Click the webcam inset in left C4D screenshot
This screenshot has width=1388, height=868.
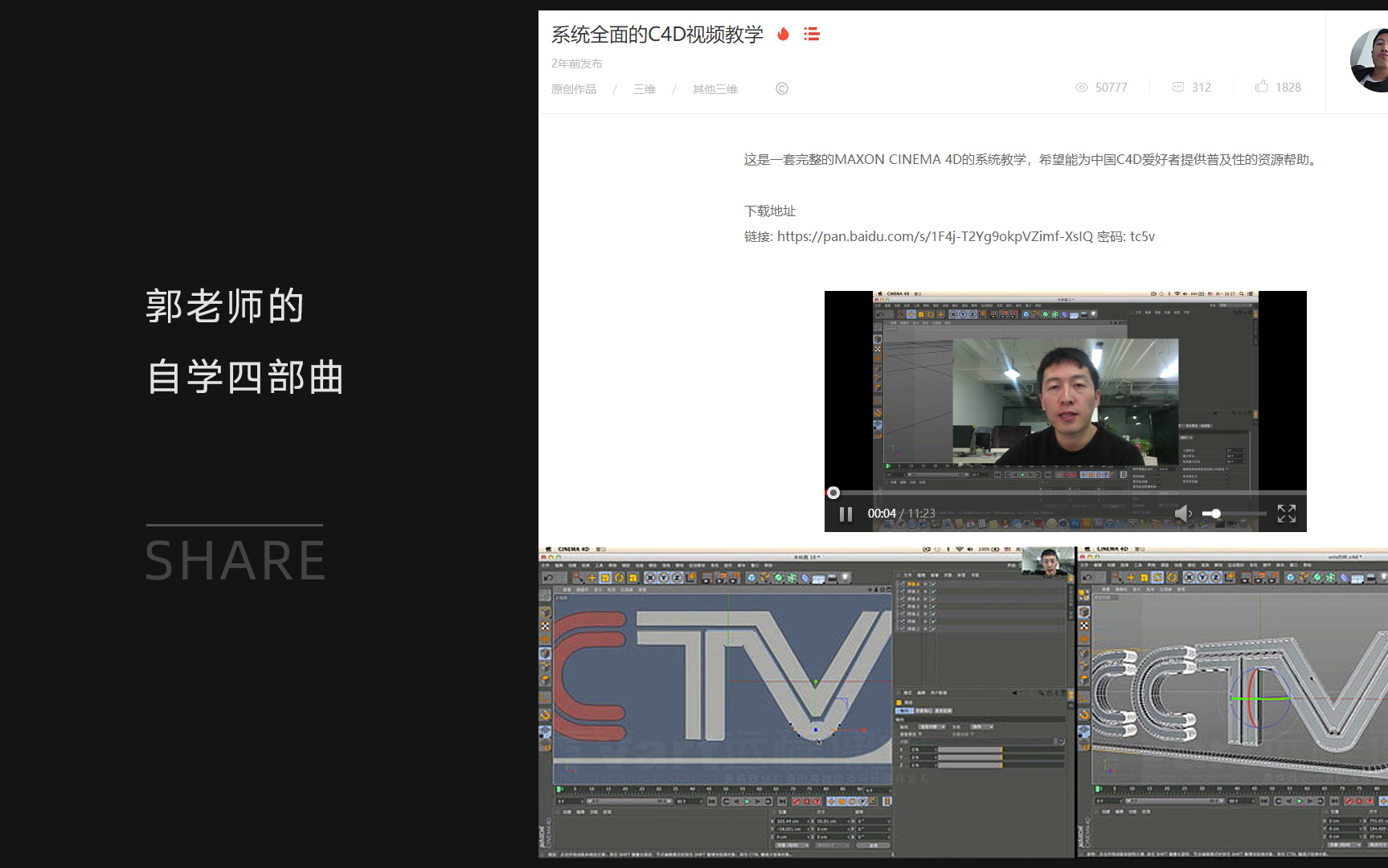1047,561
